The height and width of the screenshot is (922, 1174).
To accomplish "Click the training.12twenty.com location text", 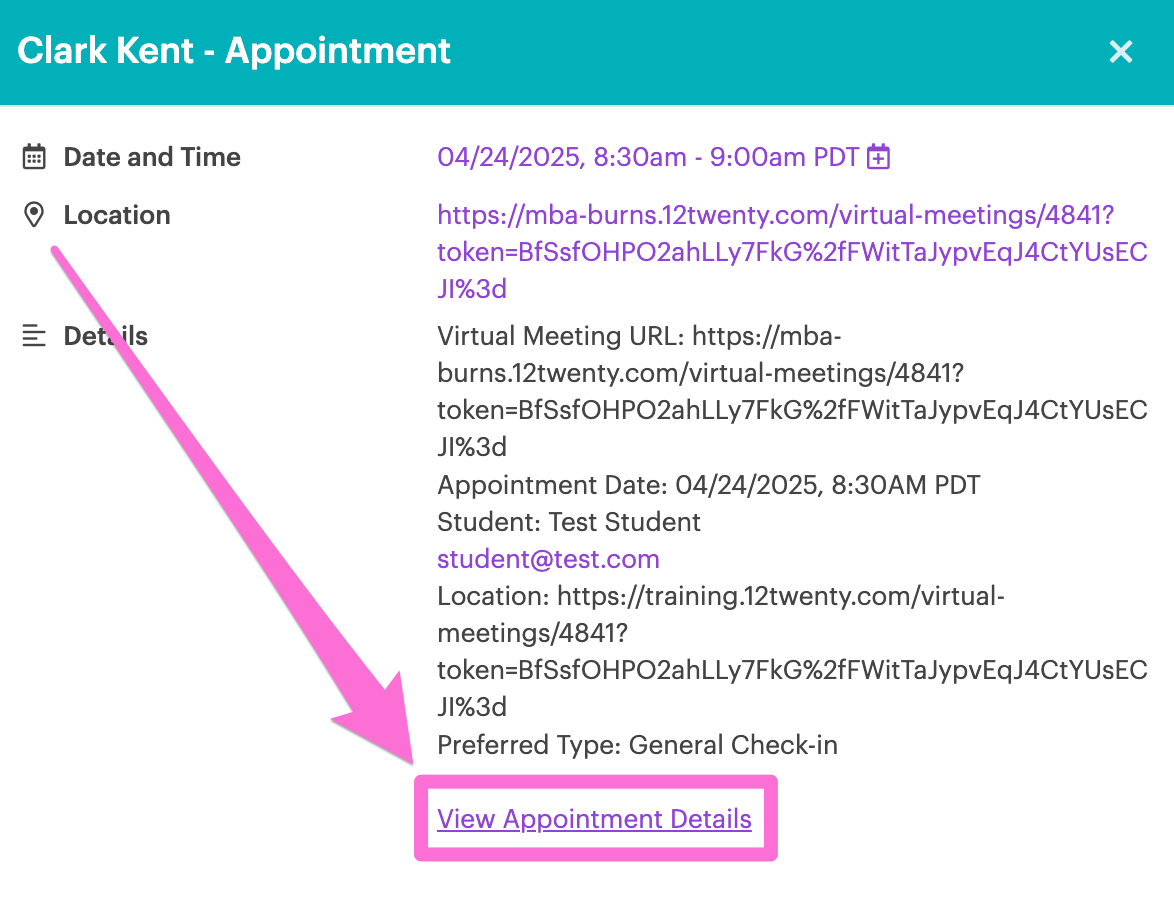I will [792, 652].
